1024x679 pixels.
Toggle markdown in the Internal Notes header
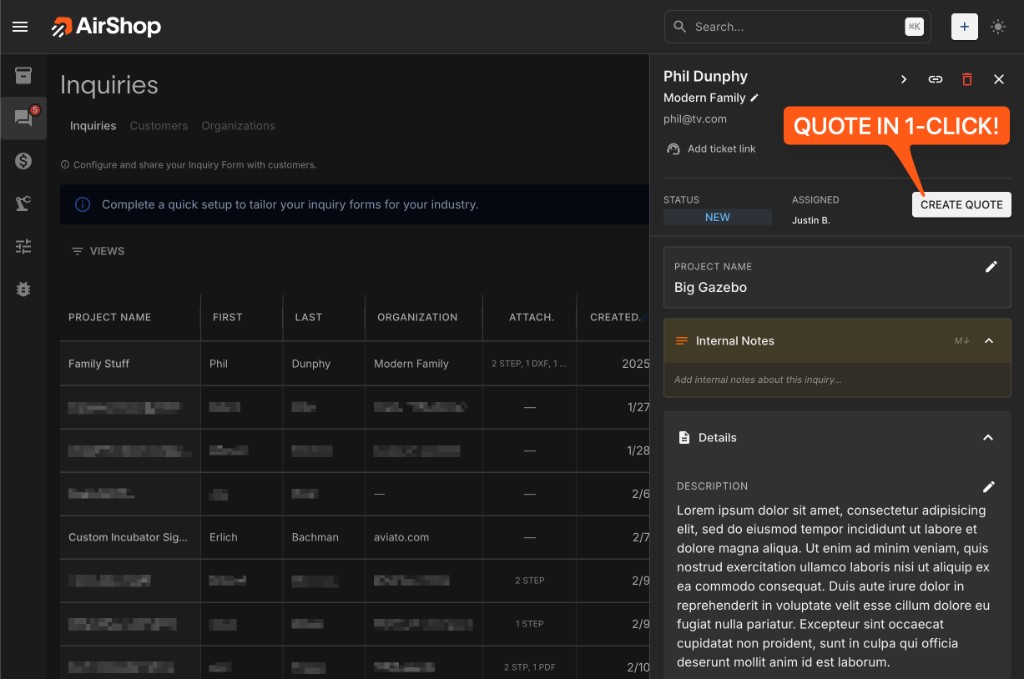pos(961,340)
